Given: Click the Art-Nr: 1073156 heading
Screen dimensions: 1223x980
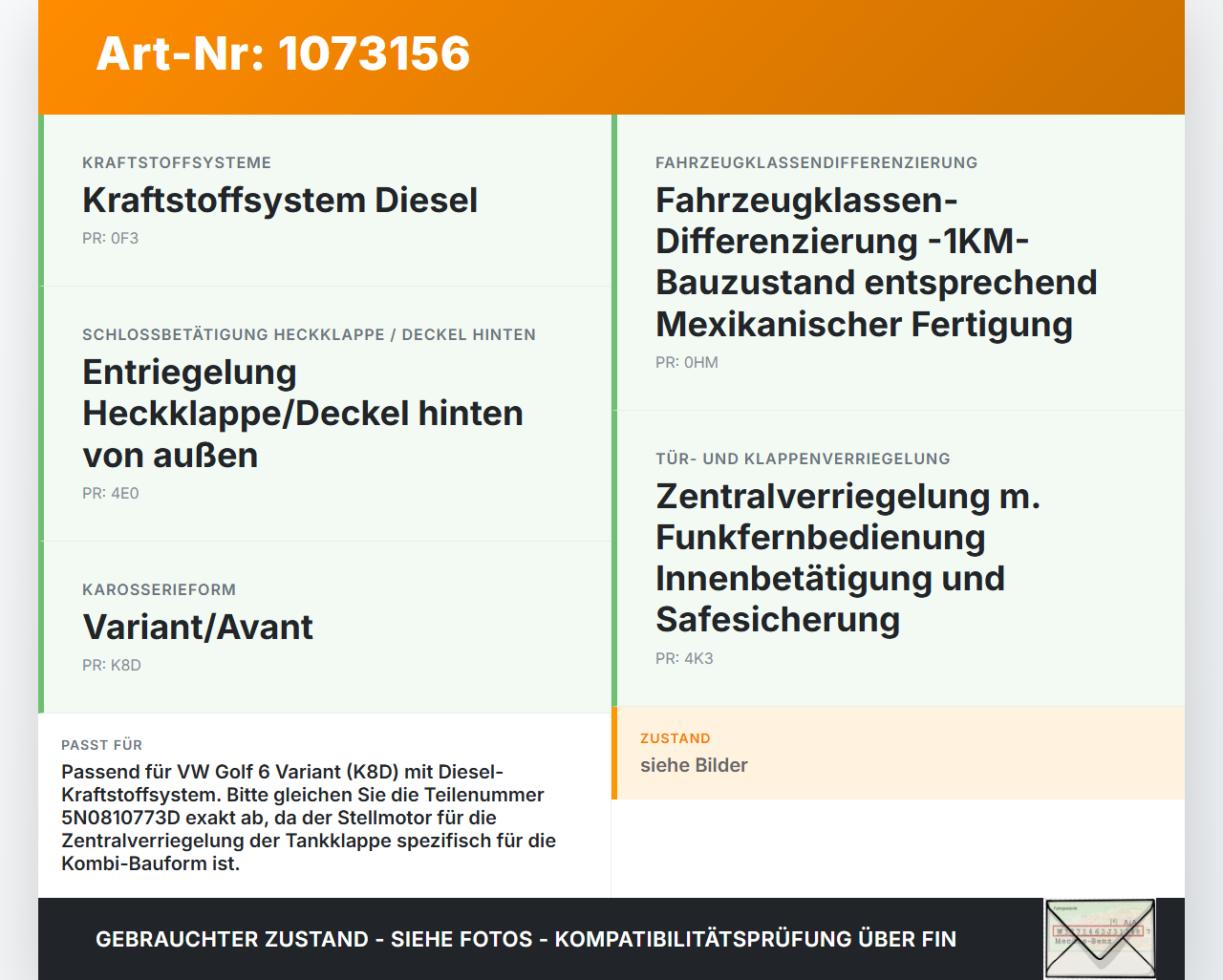Looking at the screenshot, I should [283, 53].
